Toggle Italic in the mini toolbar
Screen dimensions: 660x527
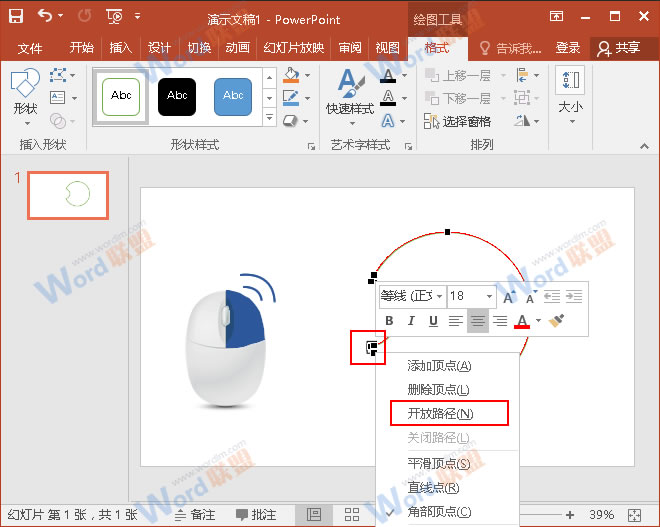click(411, 321)
